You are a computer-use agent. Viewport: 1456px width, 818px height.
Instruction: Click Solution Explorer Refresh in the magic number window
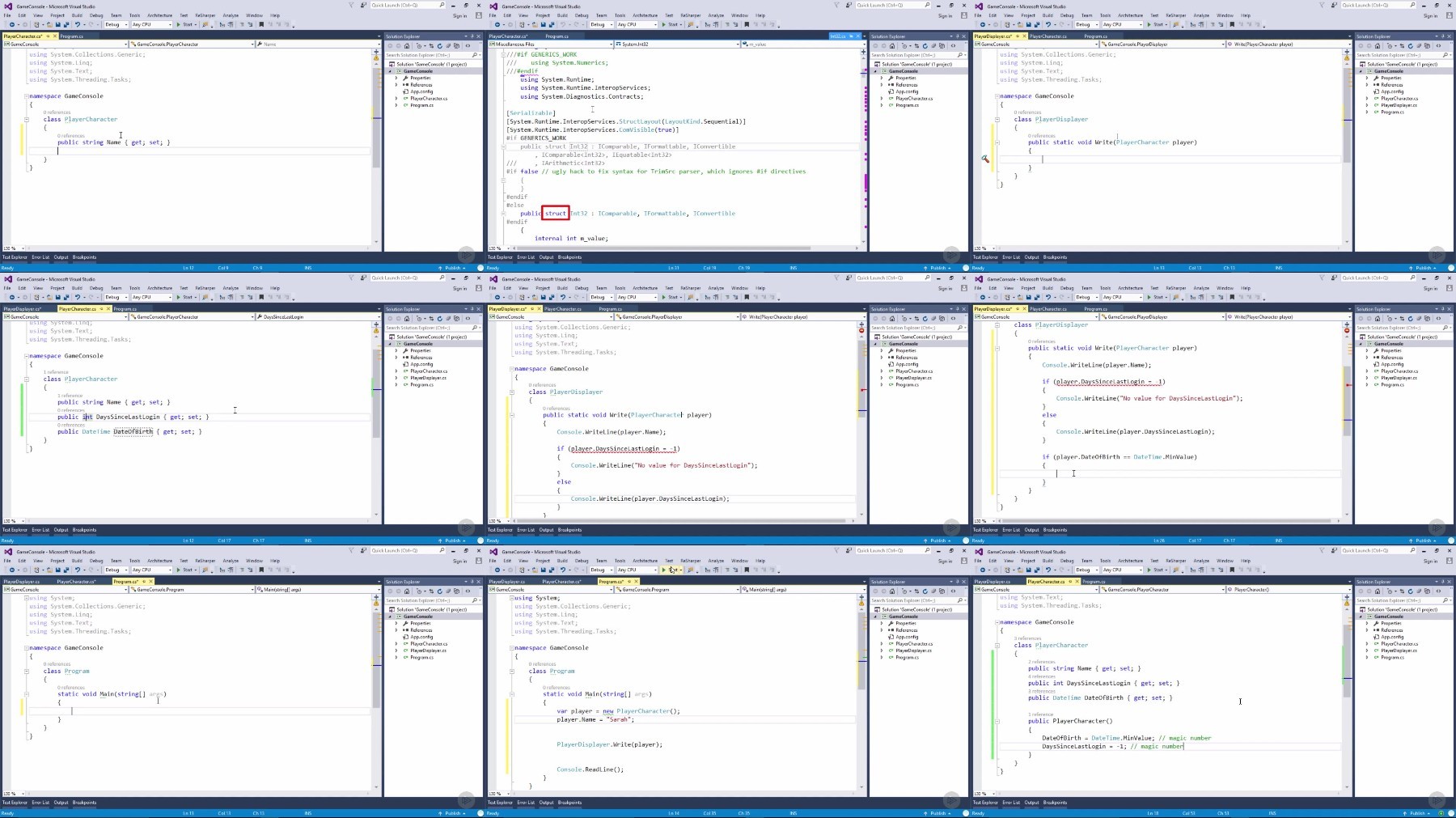pos(1411,591)
